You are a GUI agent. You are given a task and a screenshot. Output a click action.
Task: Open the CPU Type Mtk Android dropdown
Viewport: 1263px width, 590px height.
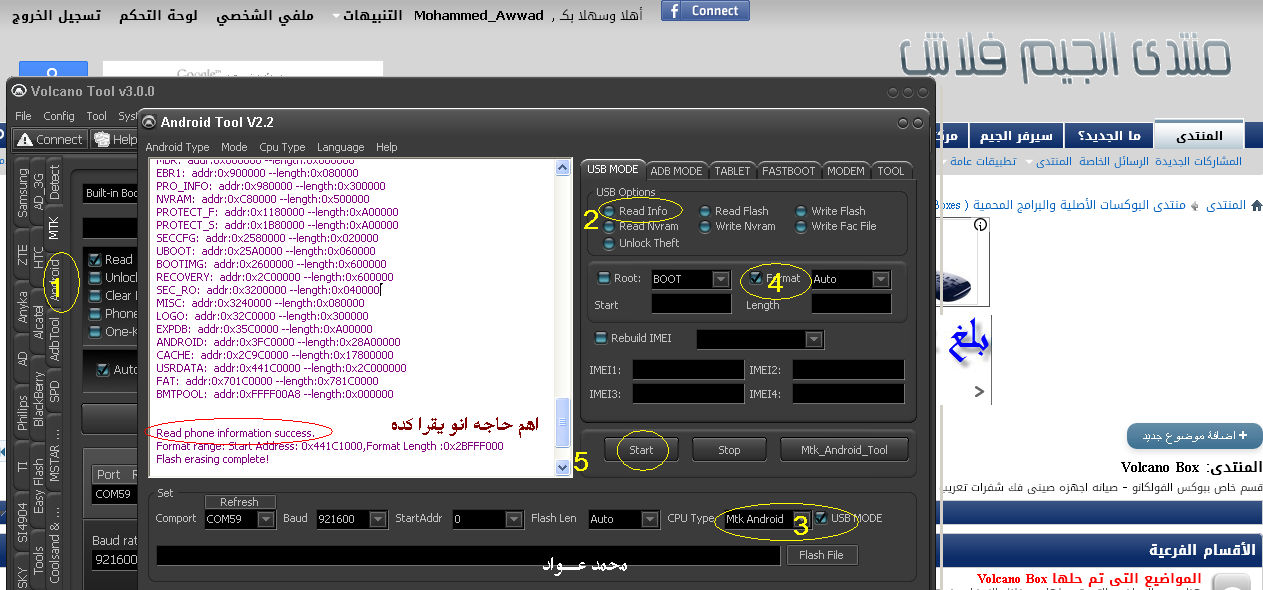click(802, 519)
